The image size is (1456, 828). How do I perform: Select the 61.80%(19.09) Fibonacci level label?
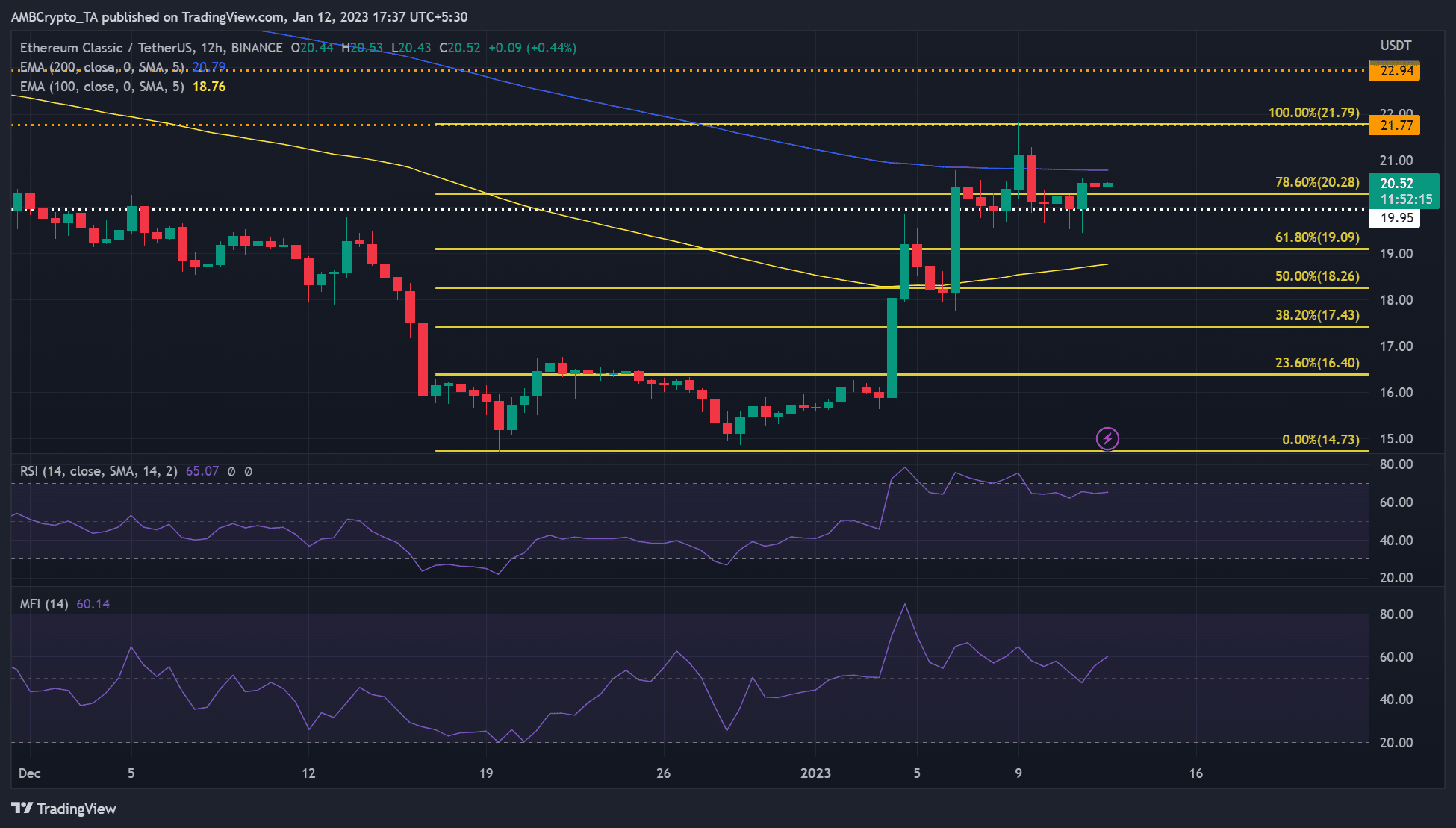click(x=1318, y=237)
